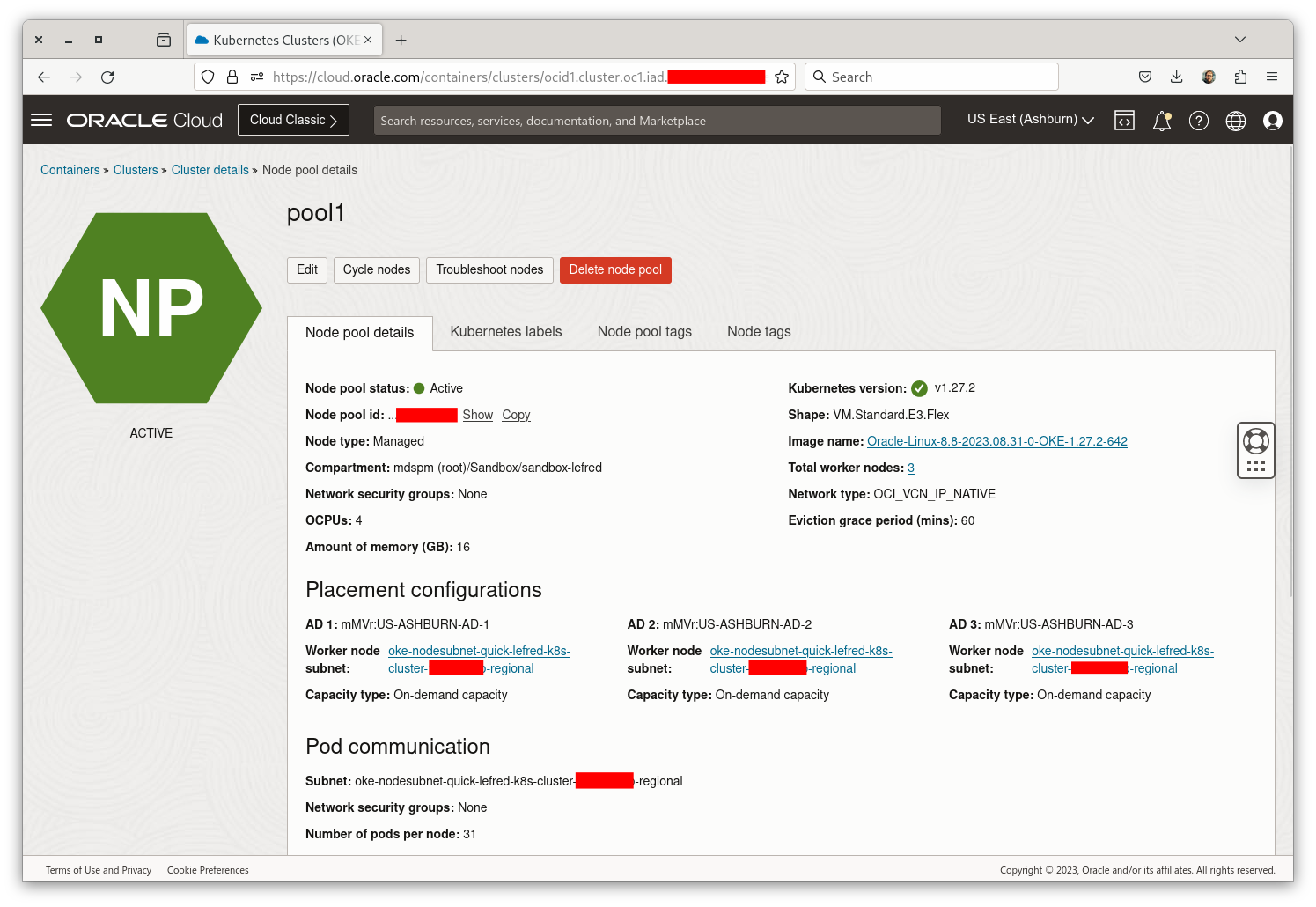Open the Oracle-Linux-8.8 image name link
The width and height of the screenshot is (1316, 907).
[x=997, y=441]
